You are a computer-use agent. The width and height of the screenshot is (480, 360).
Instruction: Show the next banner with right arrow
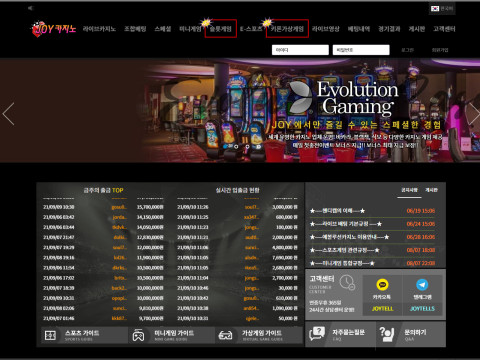tap(474, 114)
